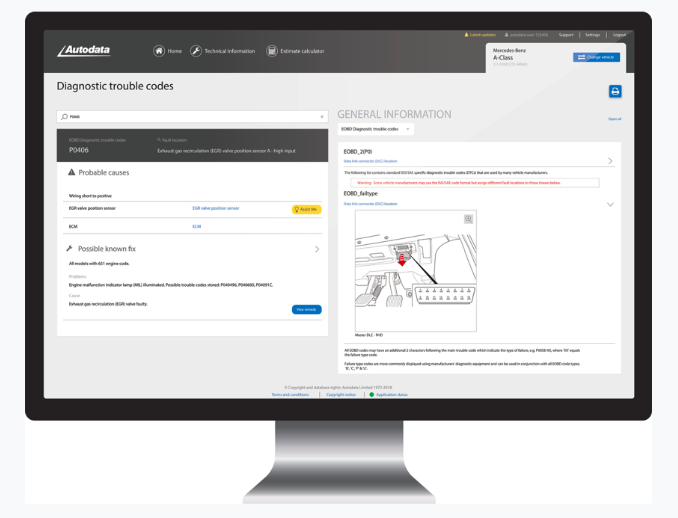The height and width of the screenshot is (518, 678).
Task: Click the Probable causes warning icon
Action: coord(72,172)
